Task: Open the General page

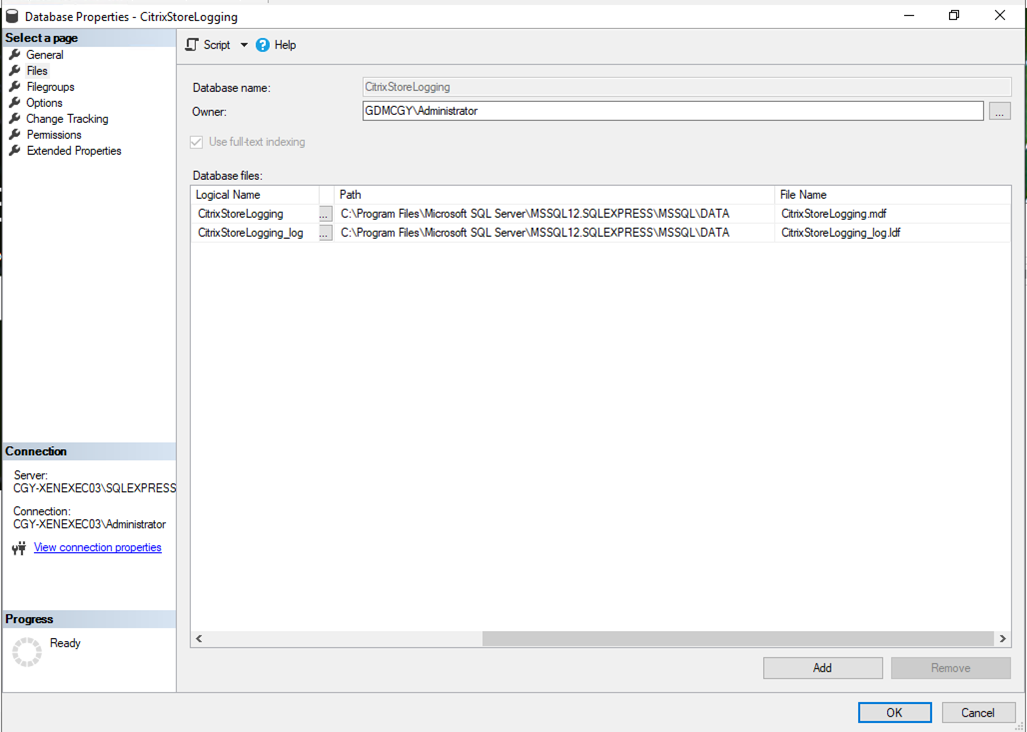Action: click(x=45, y=55)
